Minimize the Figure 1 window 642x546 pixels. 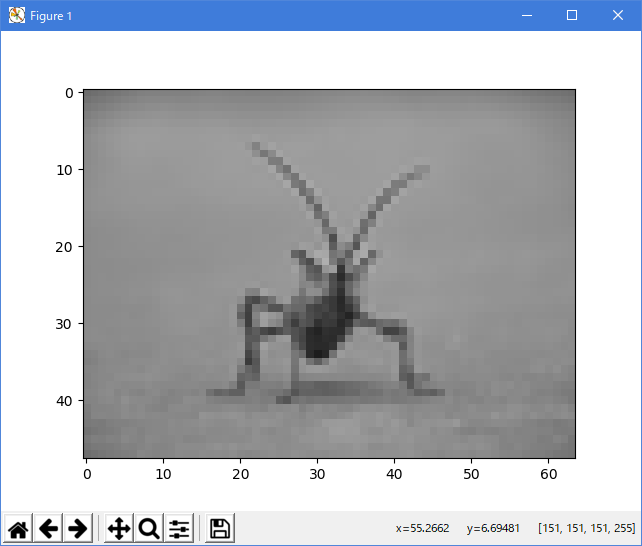pos(527,16)
